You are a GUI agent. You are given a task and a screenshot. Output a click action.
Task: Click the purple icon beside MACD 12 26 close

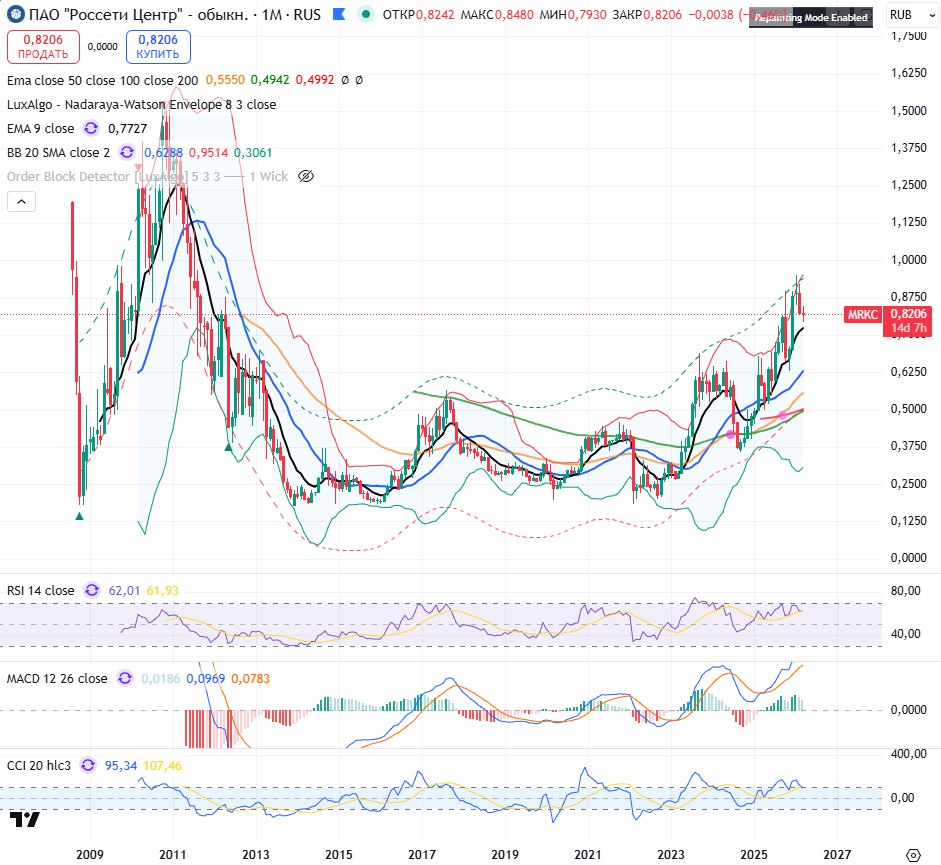coord(124,678)
